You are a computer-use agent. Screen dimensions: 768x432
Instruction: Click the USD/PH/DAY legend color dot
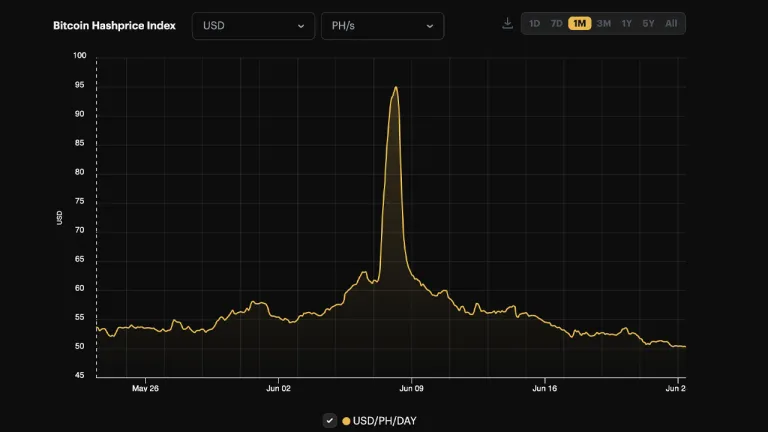(x=346, y=421)
